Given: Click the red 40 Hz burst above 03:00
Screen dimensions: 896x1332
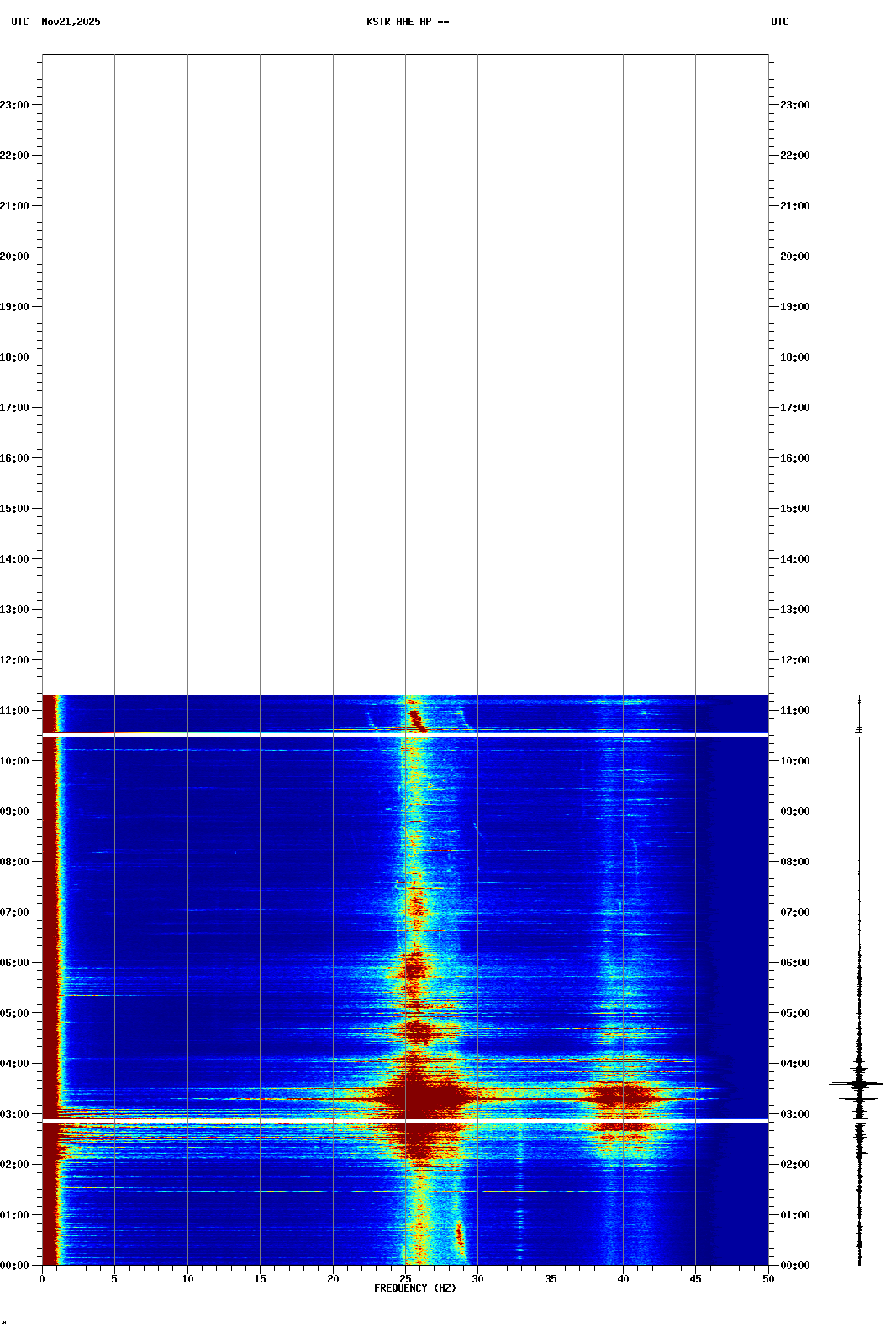Looking at the screenshot, I should coord(623,1095).
